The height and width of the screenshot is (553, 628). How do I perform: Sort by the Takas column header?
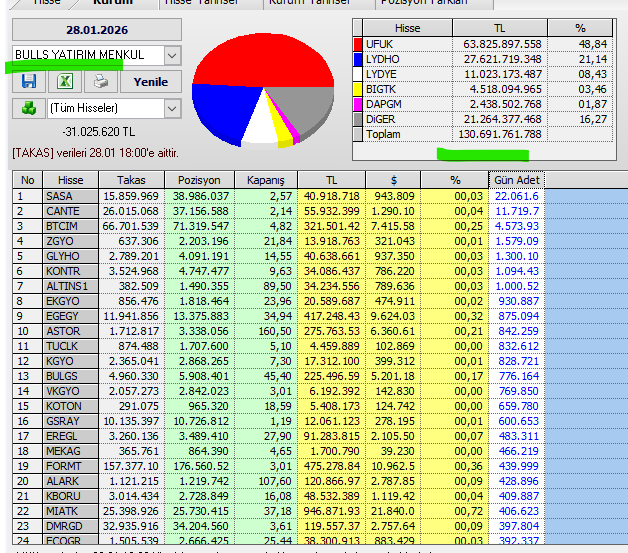(131, 180)
